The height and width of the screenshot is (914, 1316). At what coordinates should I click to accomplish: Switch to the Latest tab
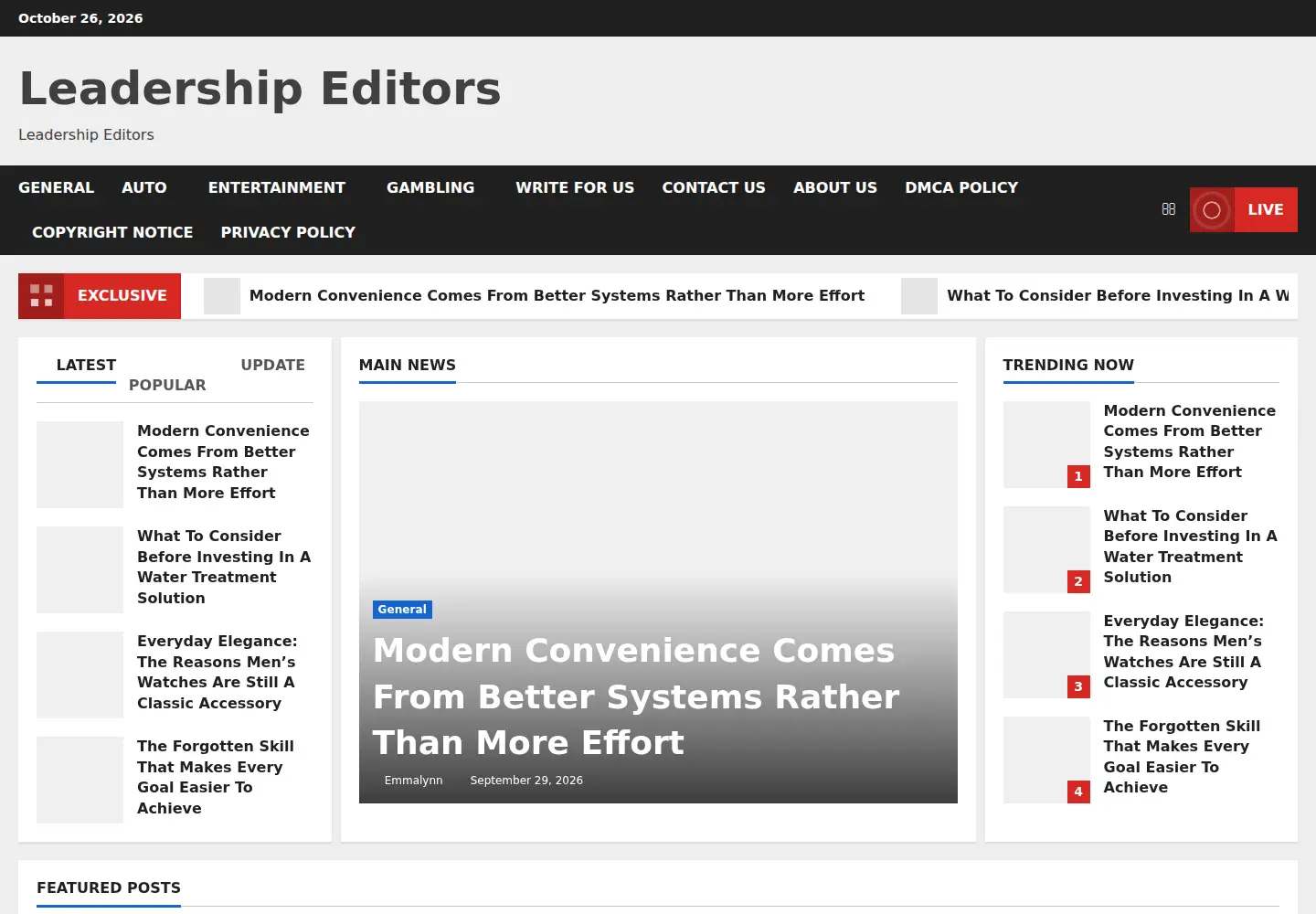(x=86, y=365)
